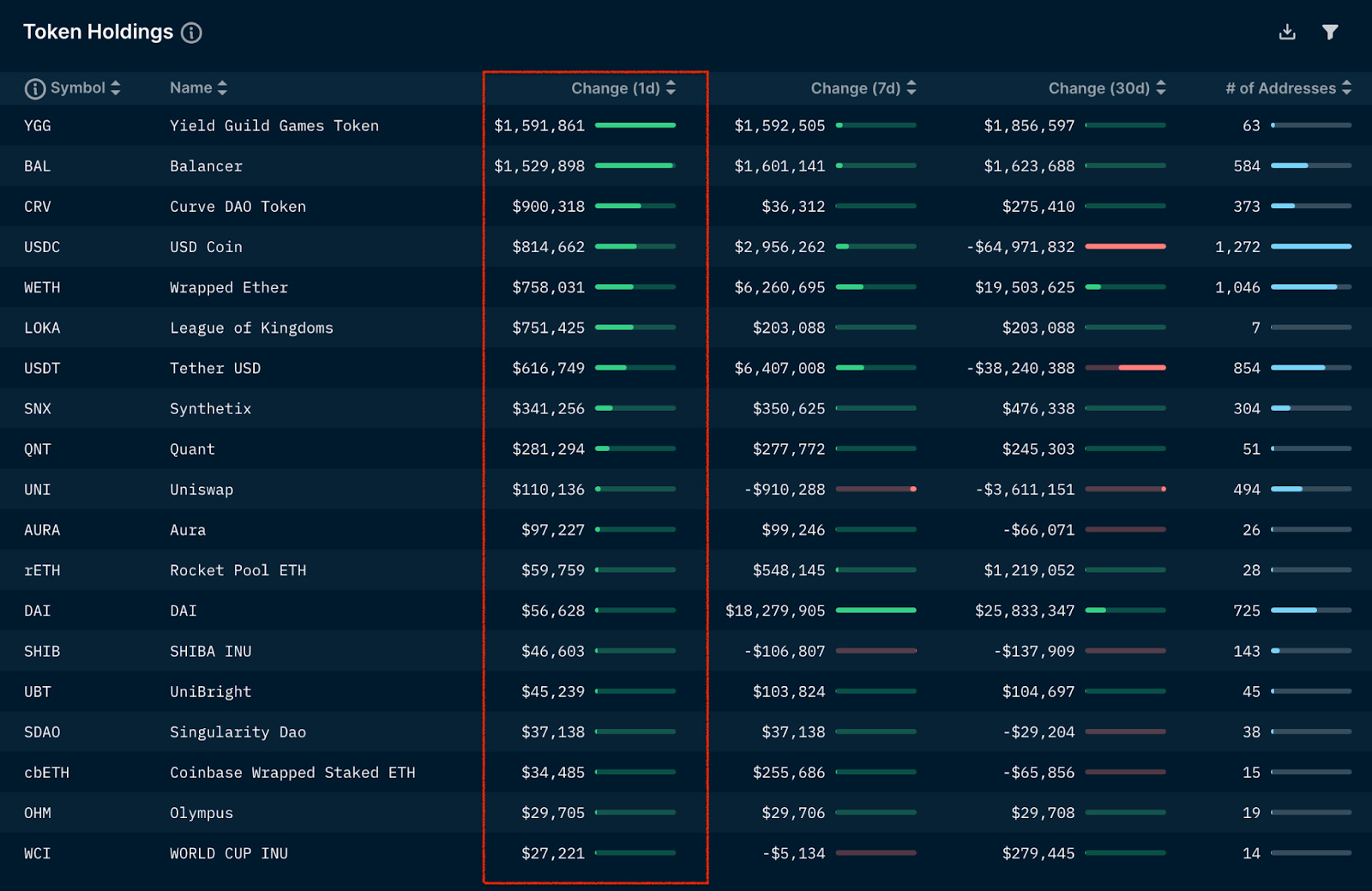Screen dimensions: 1372x891
Task: Click the Change (7d) column header
Action: coord(856,88)
